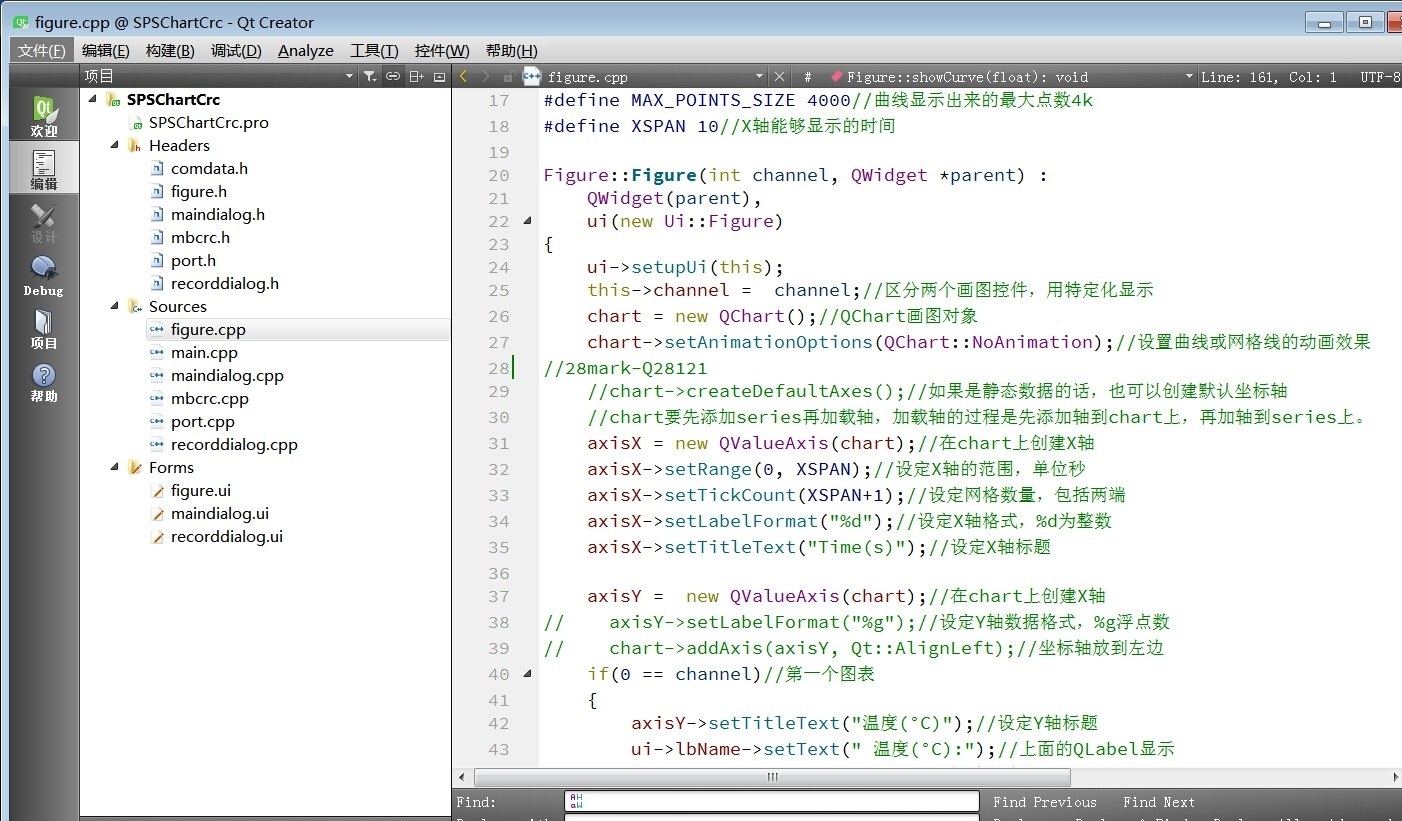Click inside the Find input field
The image size is (1402, 821).
[772, 802]
